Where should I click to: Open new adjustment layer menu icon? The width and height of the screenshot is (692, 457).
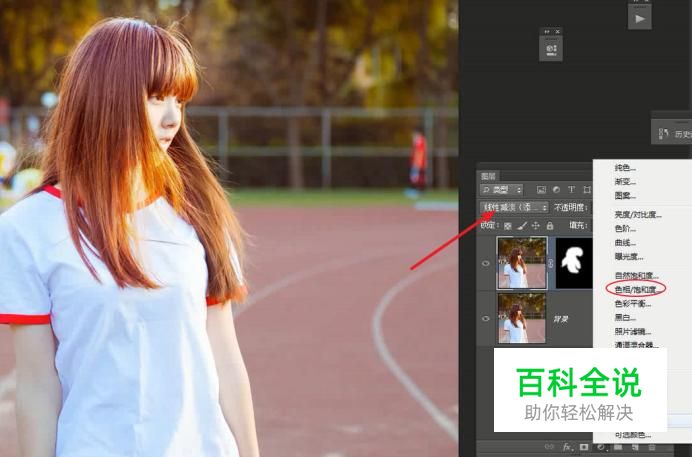601,447
